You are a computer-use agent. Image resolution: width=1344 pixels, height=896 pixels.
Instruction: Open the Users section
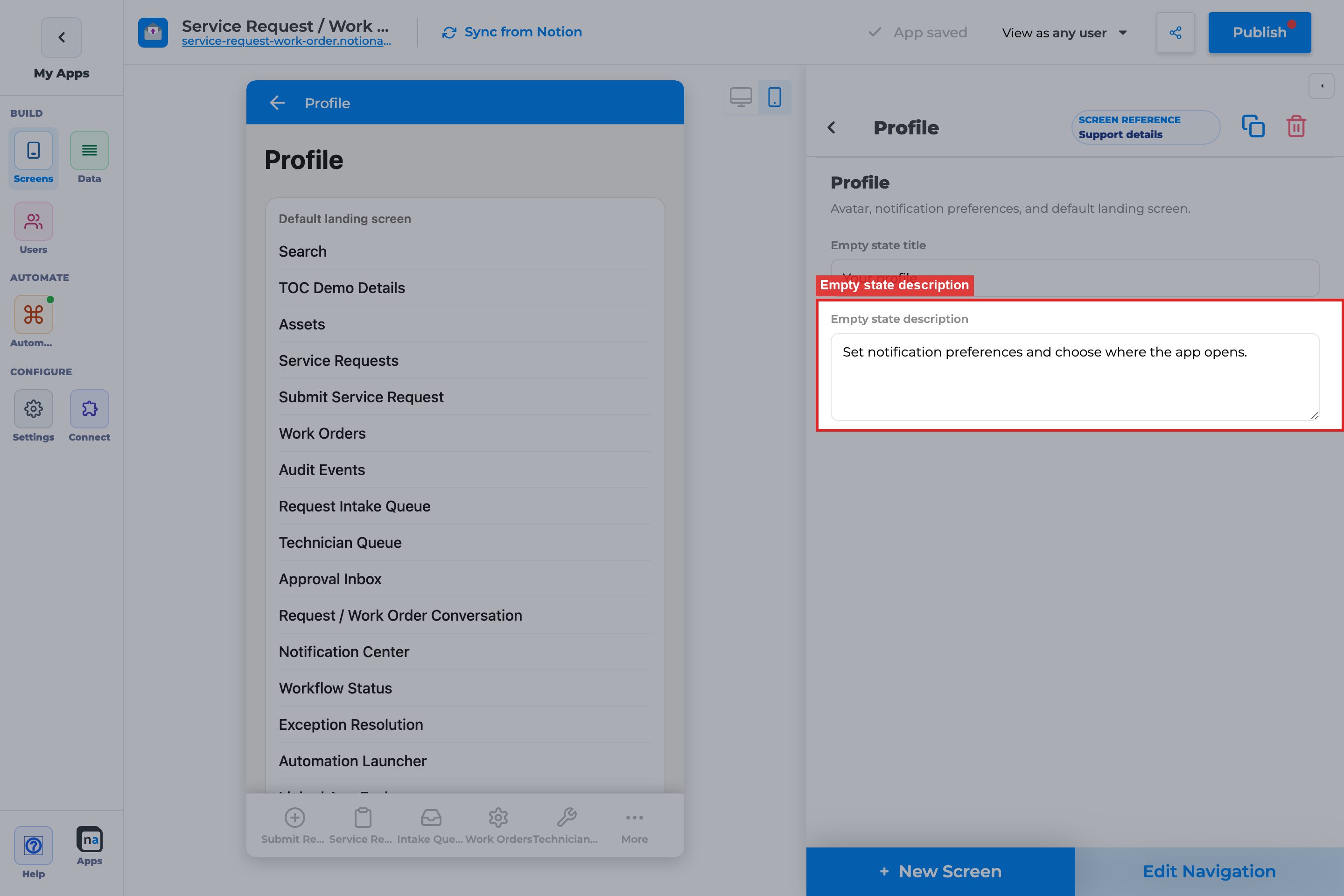click(x=33, y=229)
